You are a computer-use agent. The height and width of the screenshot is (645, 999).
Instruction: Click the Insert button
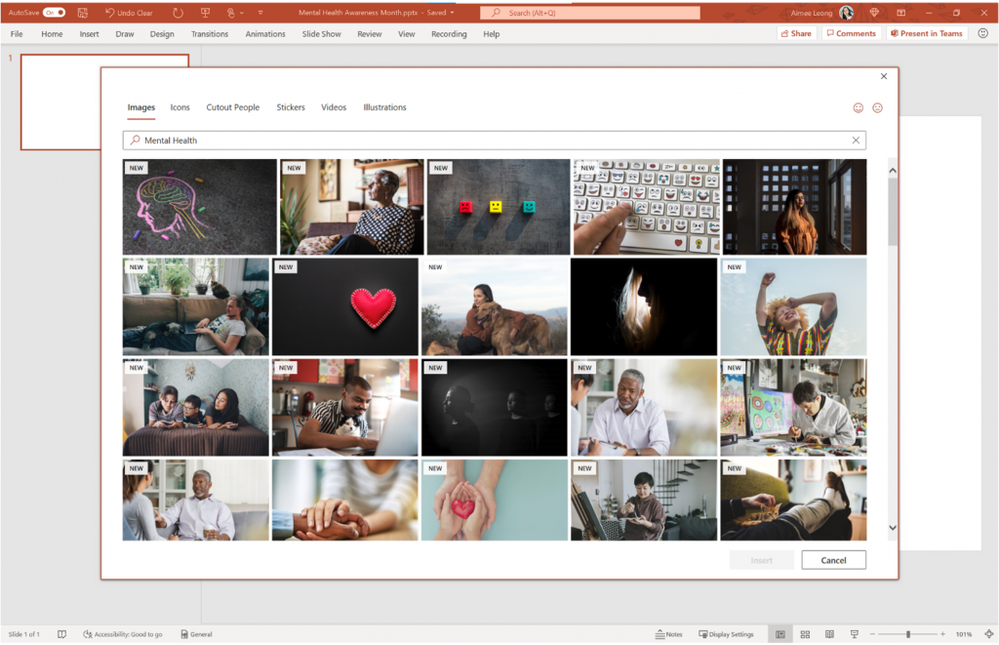[x=761, y=560]
